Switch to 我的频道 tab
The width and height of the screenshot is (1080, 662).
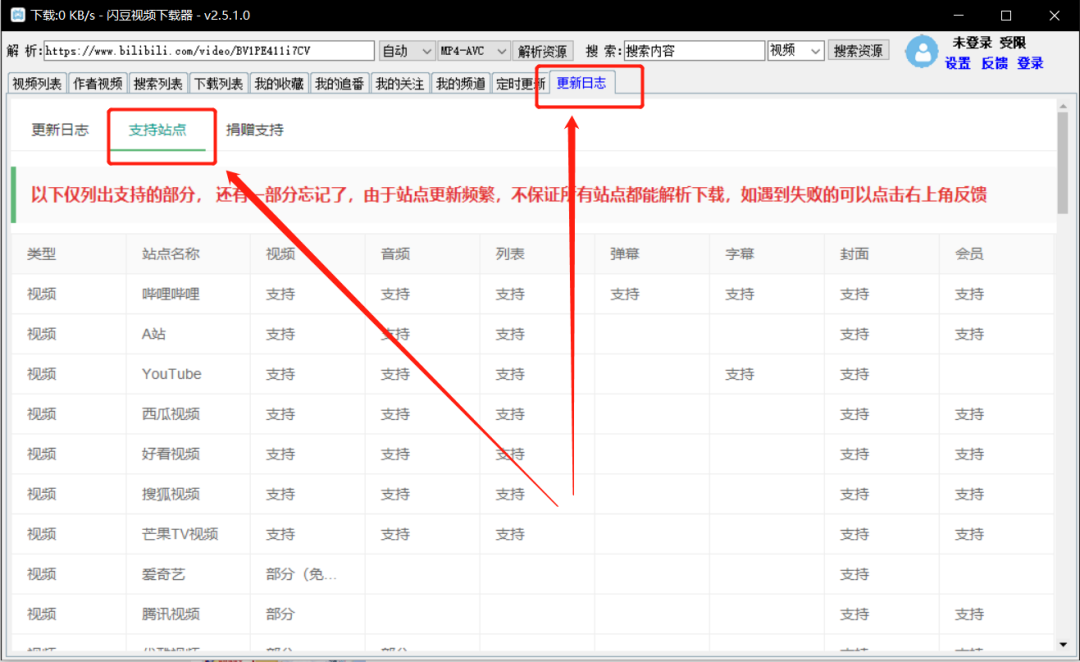tap(460, 83)
